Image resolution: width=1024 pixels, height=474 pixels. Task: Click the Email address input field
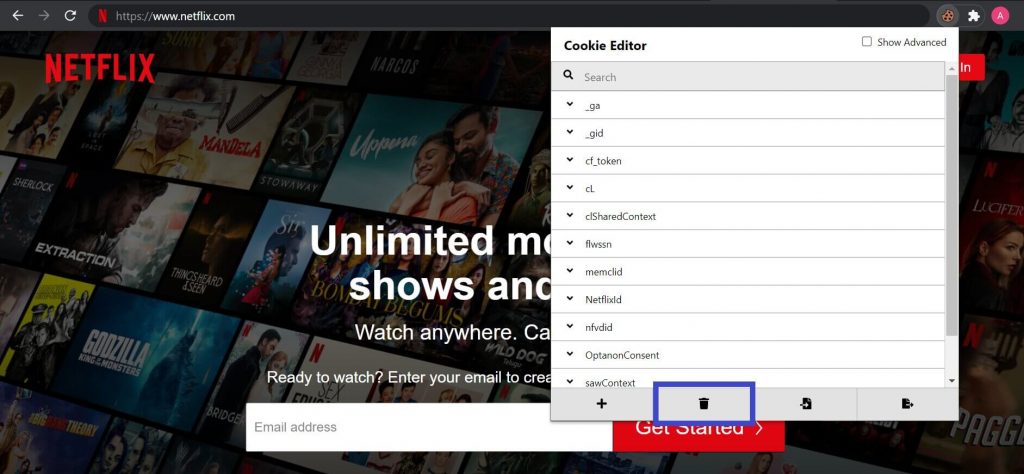tap(428, 428)
